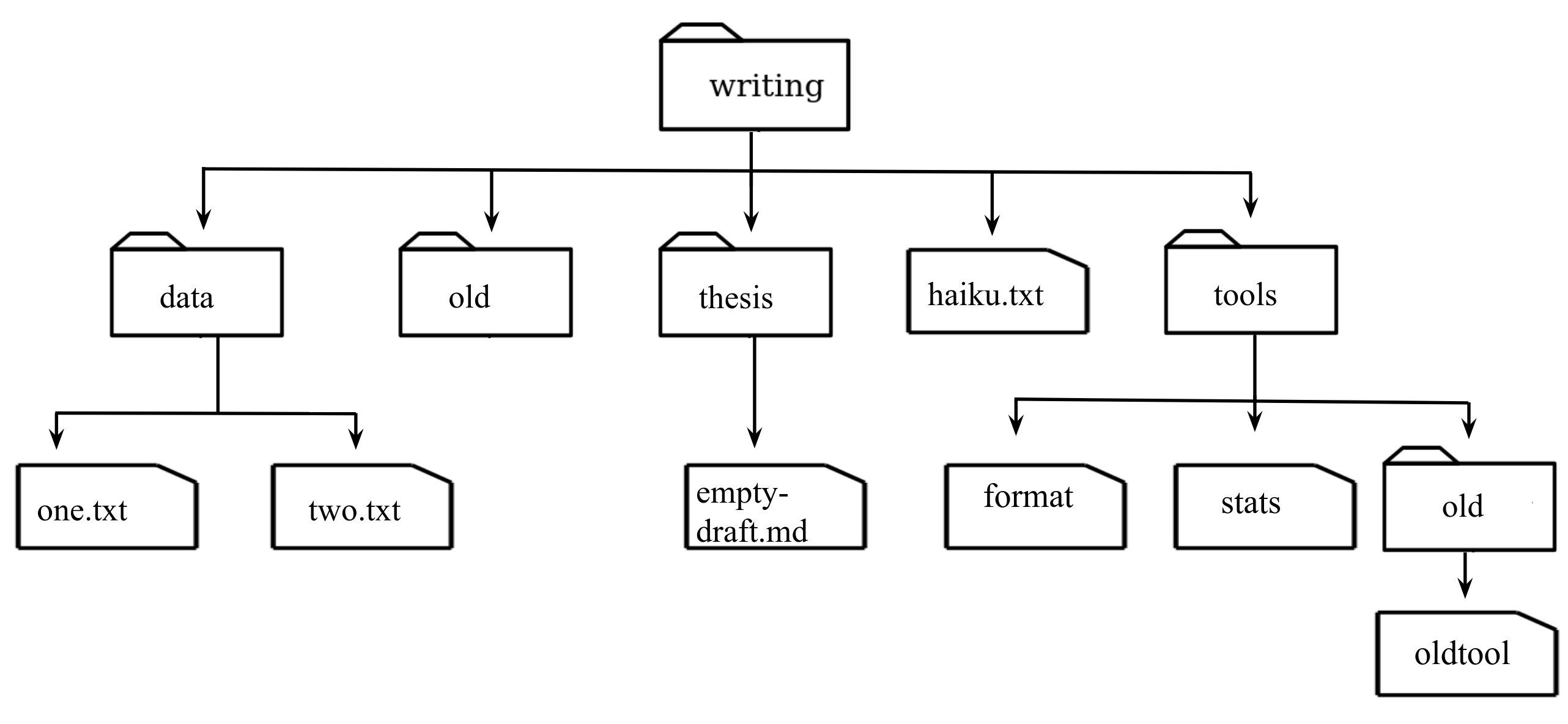This screenshot has width=1568, height=724.
Task: Open the old folder under writing
Action: [x=449, y=289]
